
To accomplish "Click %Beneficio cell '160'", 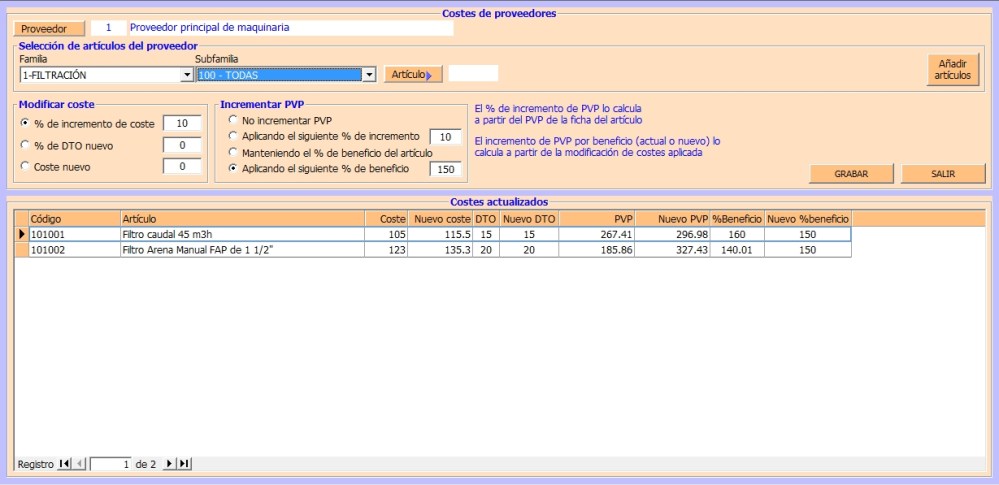I will click(737, 235).
